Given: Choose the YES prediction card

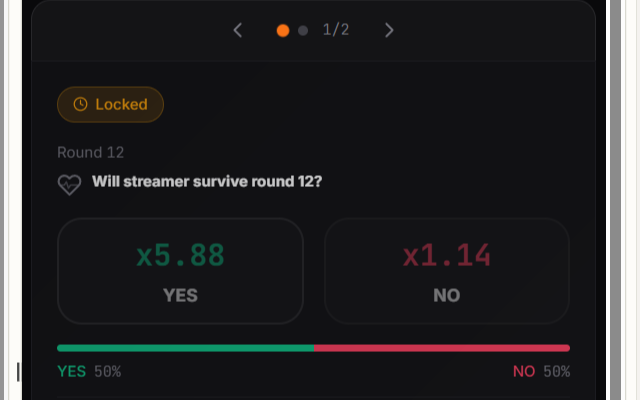Looking at the screenshot, I should [x=180, y=271].
